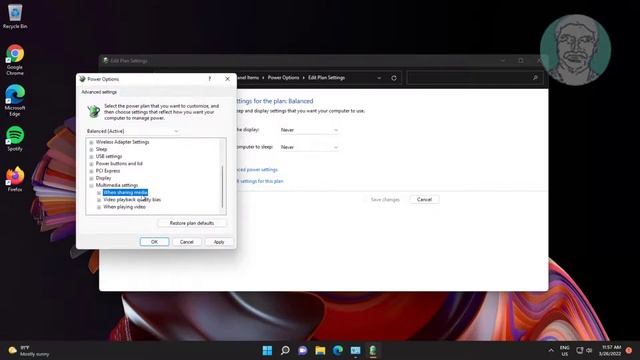Click Cancel in Edit Plan Settings window
Image resolution: width=640 pixels, height=360 pixels.
[424, 200]
